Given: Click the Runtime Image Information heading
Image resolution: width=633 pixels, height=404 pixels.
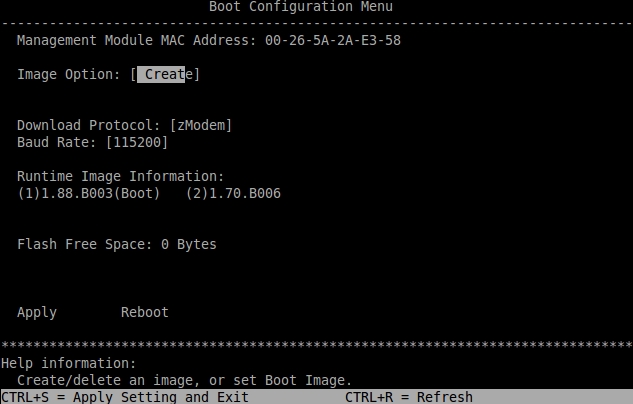Looking at the screenshot, I should 121,176.
